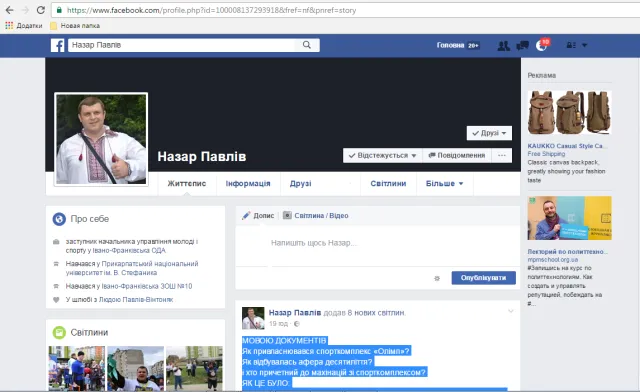
Task: Switch to the Життєпис tab
Action: [x=187, y=184]
